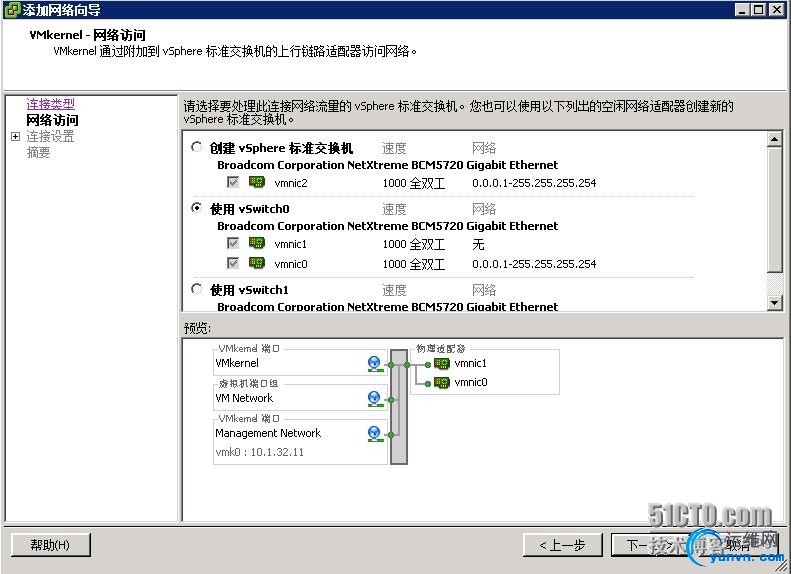This screenshot has width=791, height=574.
Task: Click the vmnic0 label in the preview
Action: coord(471,382)
